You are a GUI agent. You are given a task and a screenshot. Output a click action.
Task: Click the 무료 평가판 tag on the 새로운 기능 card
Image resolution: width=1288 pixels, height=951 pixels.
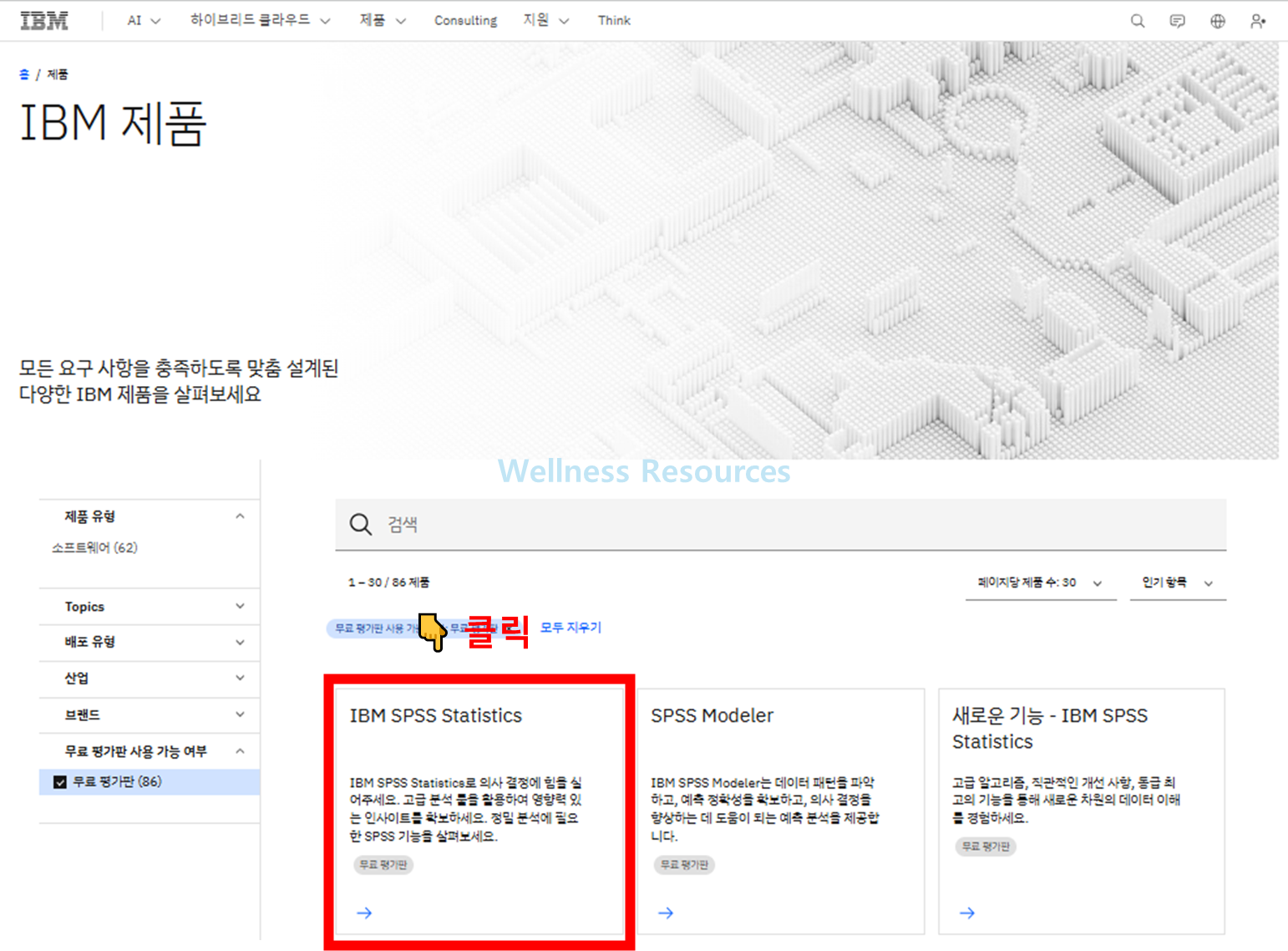pyautogui.click(x=986, y=847)
